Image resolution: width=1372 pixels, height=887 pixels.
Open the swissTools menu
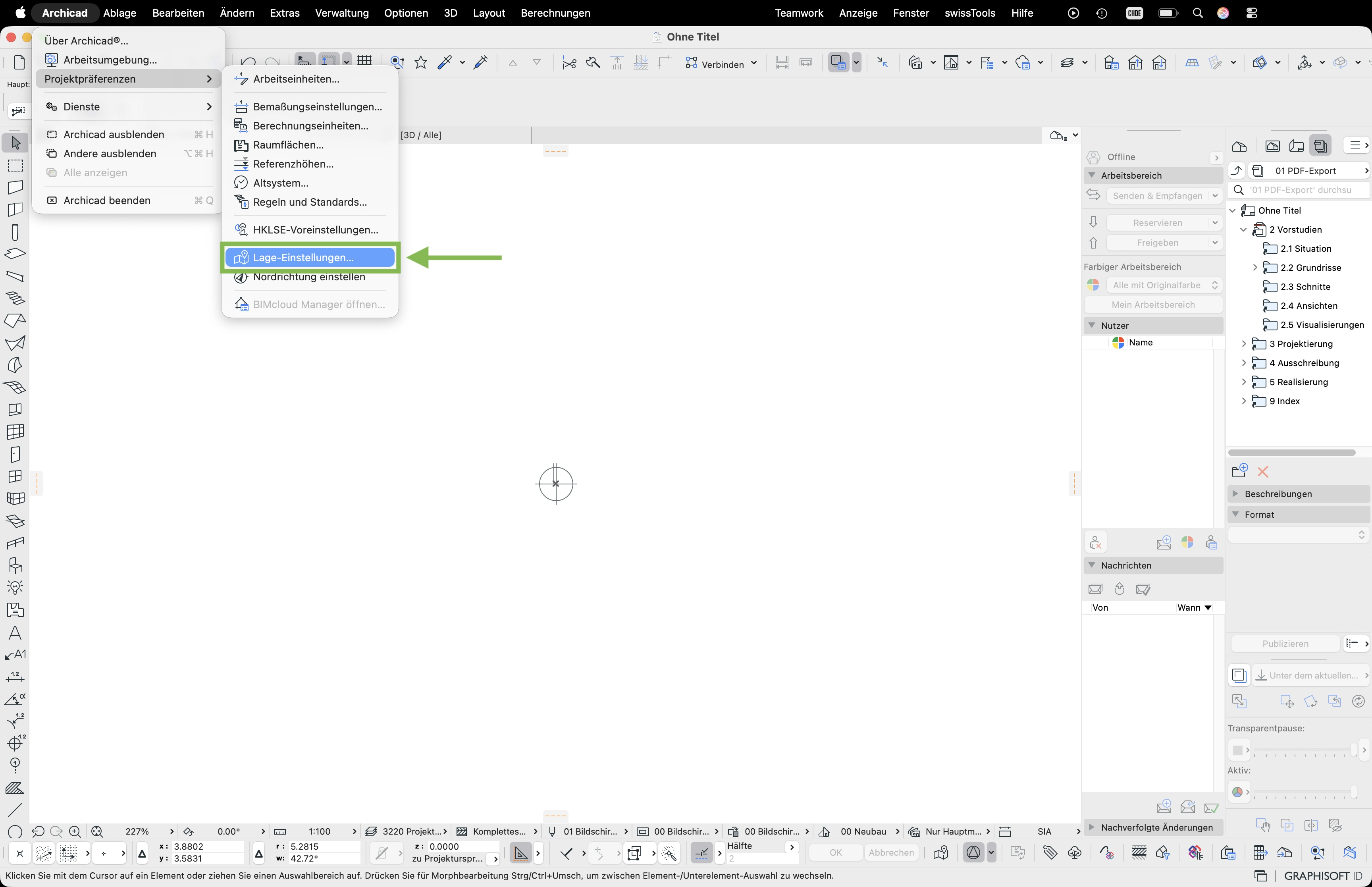969,13
